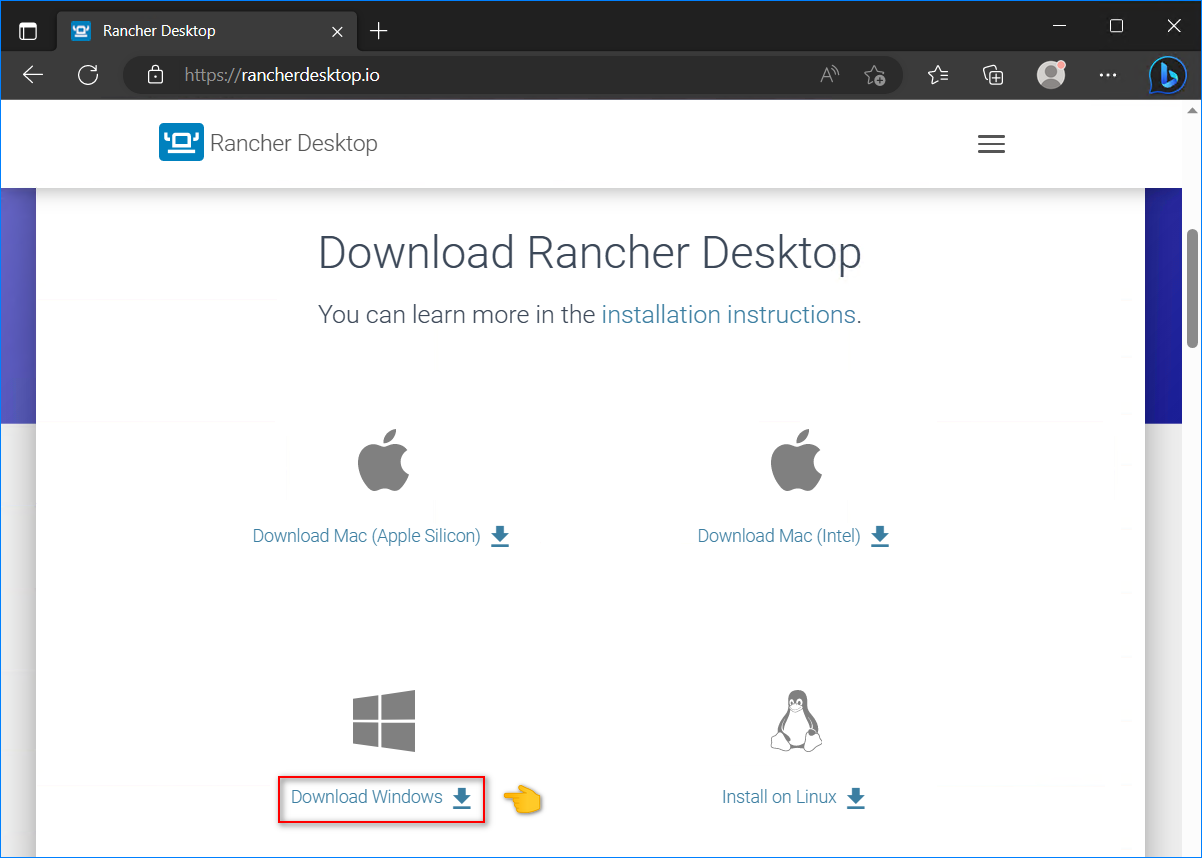Click download arrow next to Install on Linux
Screen dimensions: 1202x858
(855, 797)
